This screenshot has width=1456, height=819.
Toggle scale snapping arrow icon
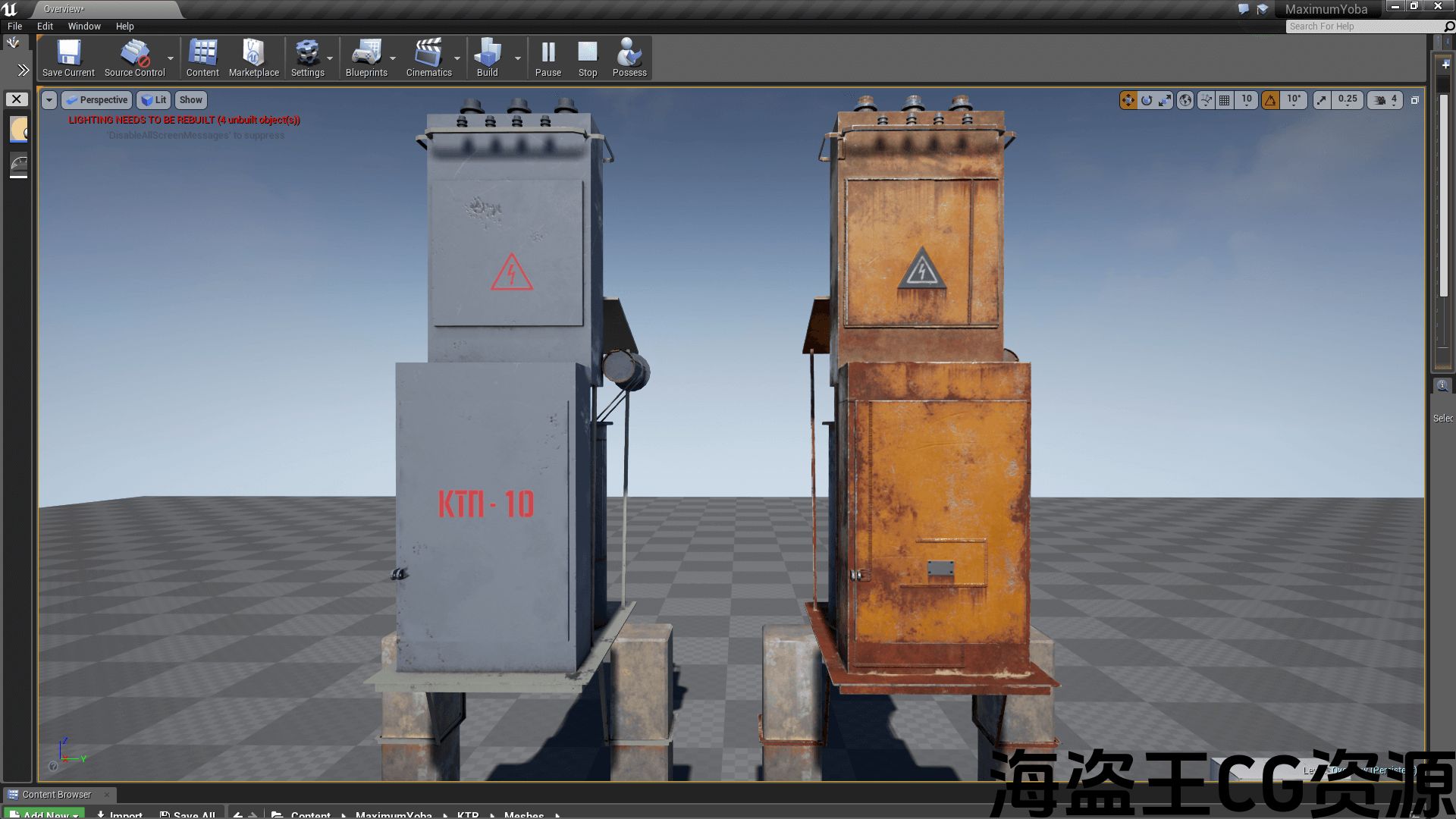(x=1322, y=100)
